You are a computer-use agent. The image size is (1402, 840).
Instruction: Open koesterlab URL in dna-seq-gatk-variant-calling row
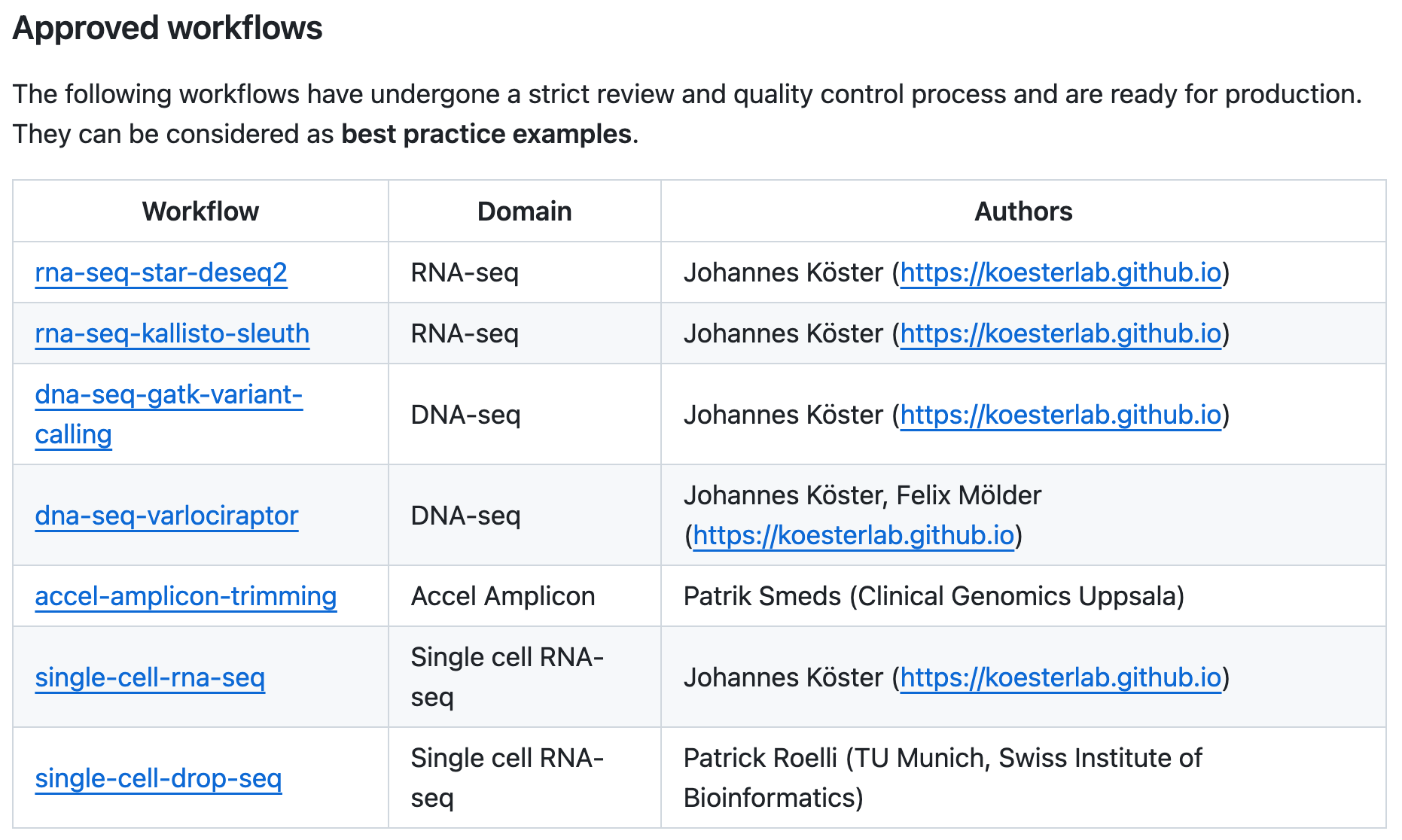1060,415
